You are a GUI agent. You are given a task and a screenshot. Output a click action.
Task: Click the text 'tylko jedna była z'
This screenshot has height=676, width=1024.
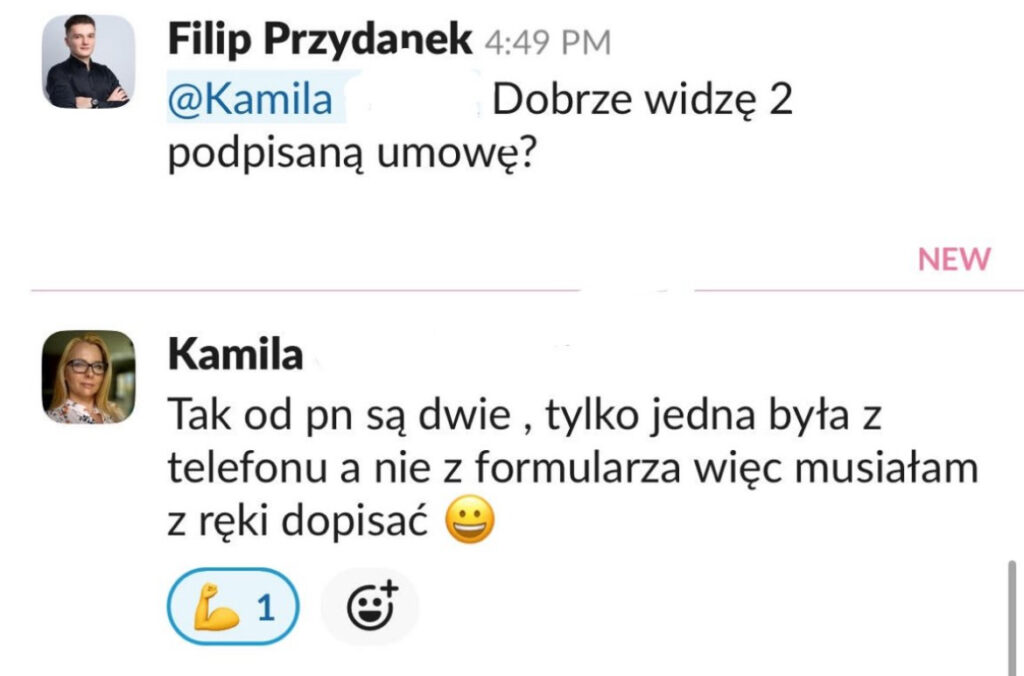(x=714, y=415)
